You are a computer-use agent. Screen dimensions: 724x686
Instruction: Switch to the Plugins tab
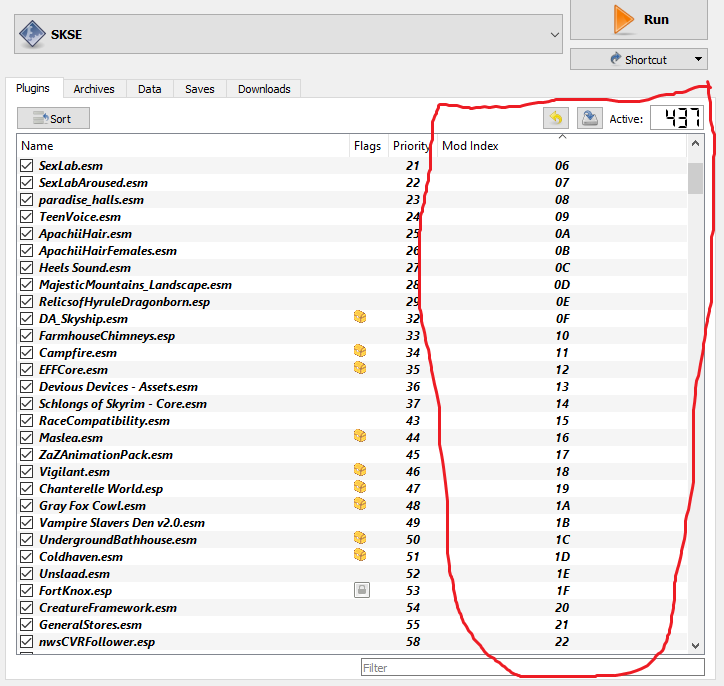pos(33,88)
